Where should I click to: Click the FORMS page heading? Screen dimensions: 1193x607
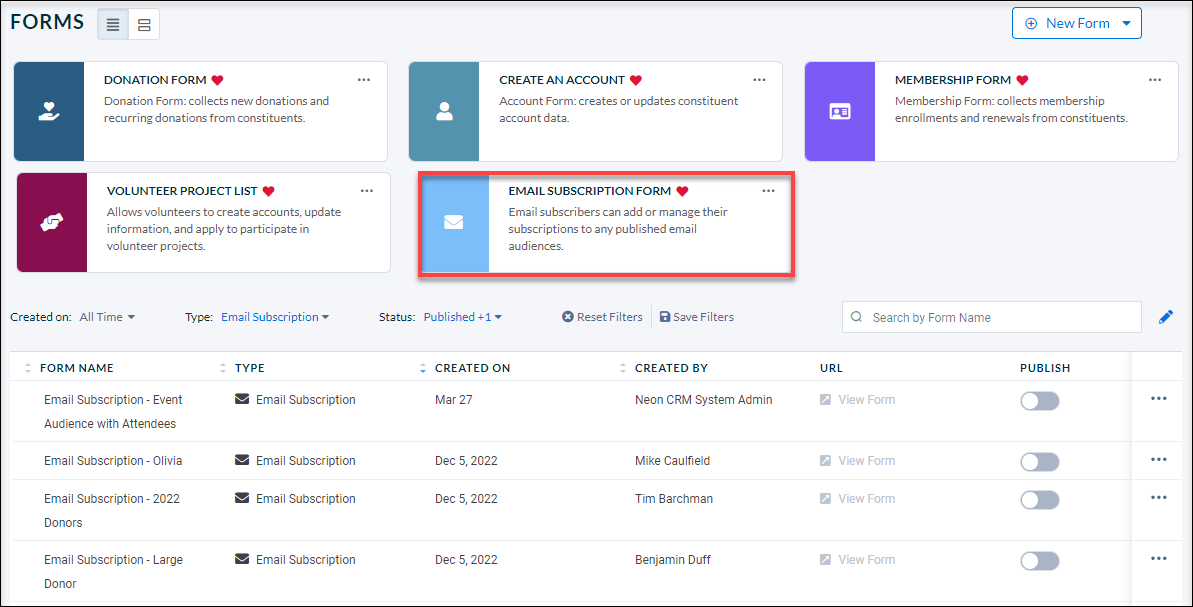click(47, 22)
